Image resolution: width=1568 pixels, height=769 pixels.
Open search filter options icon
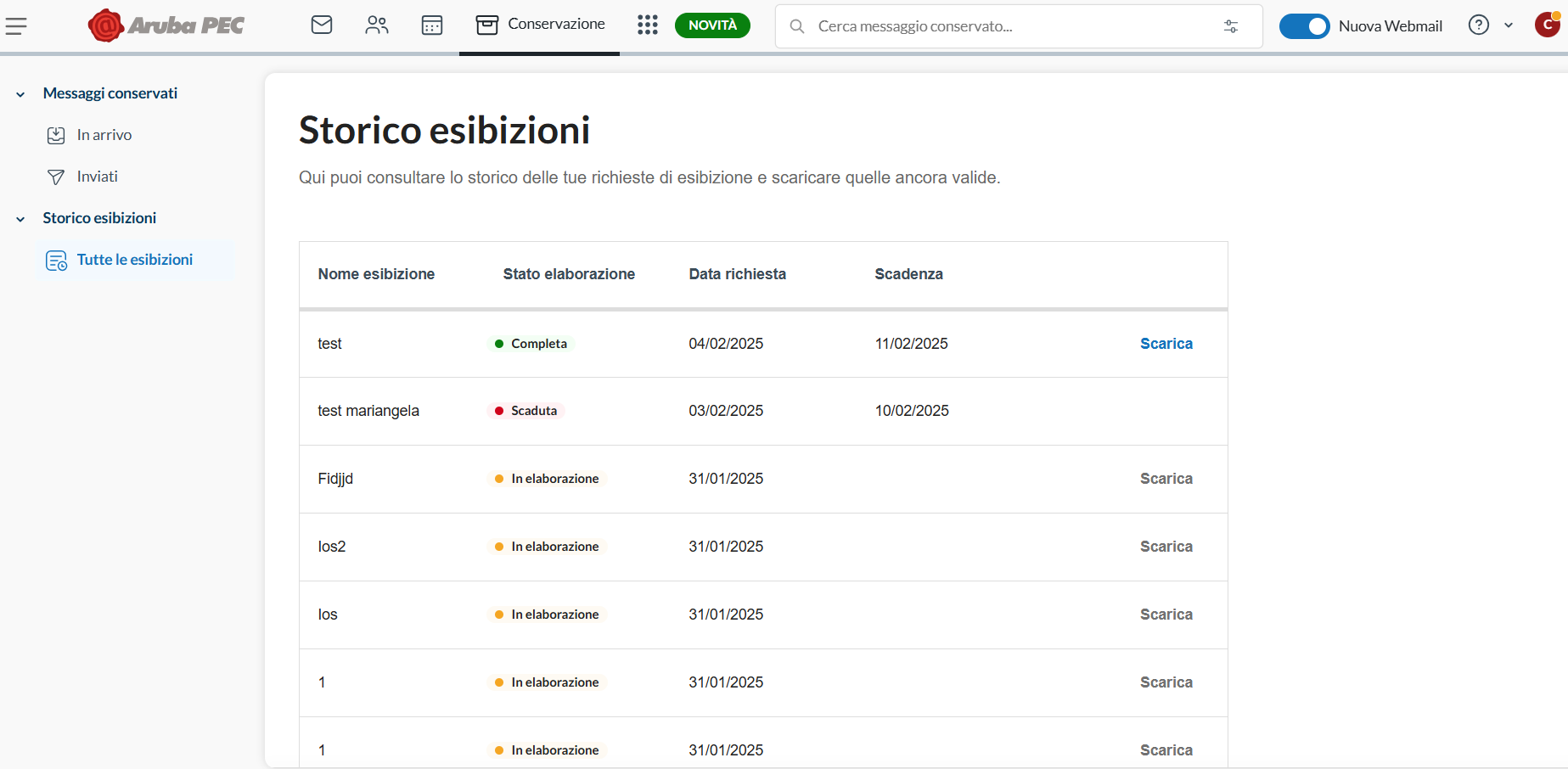(x=1230, y=26)
